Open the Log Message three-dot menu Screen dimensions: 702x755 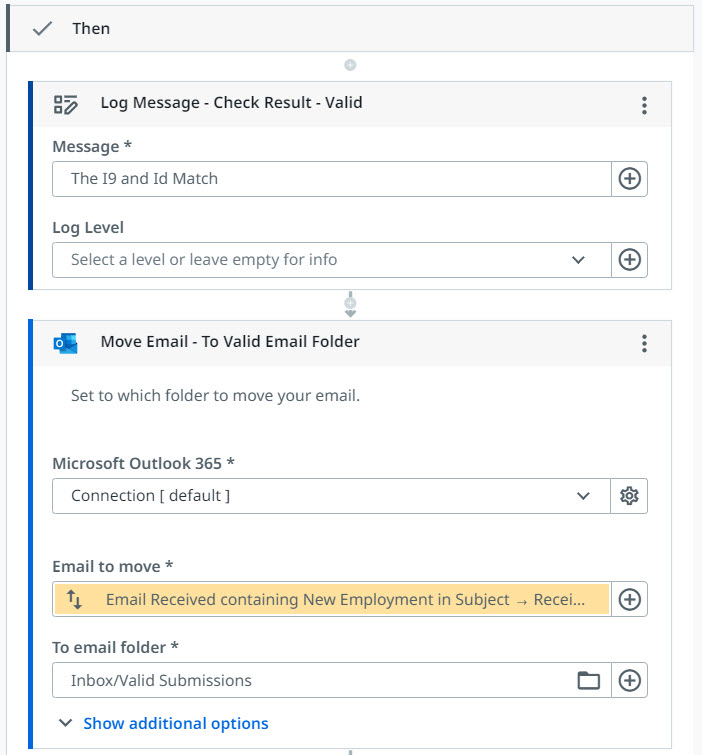point(644,105)
